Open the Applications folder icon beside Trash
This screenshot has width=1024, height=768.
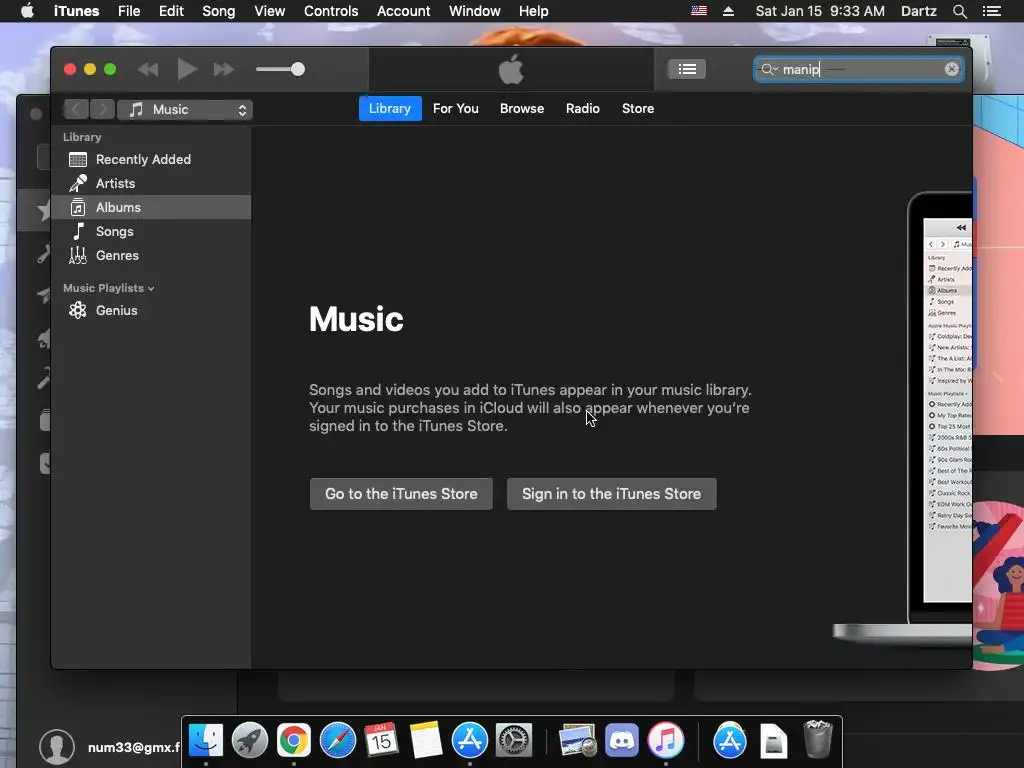[x=729, y=741]
